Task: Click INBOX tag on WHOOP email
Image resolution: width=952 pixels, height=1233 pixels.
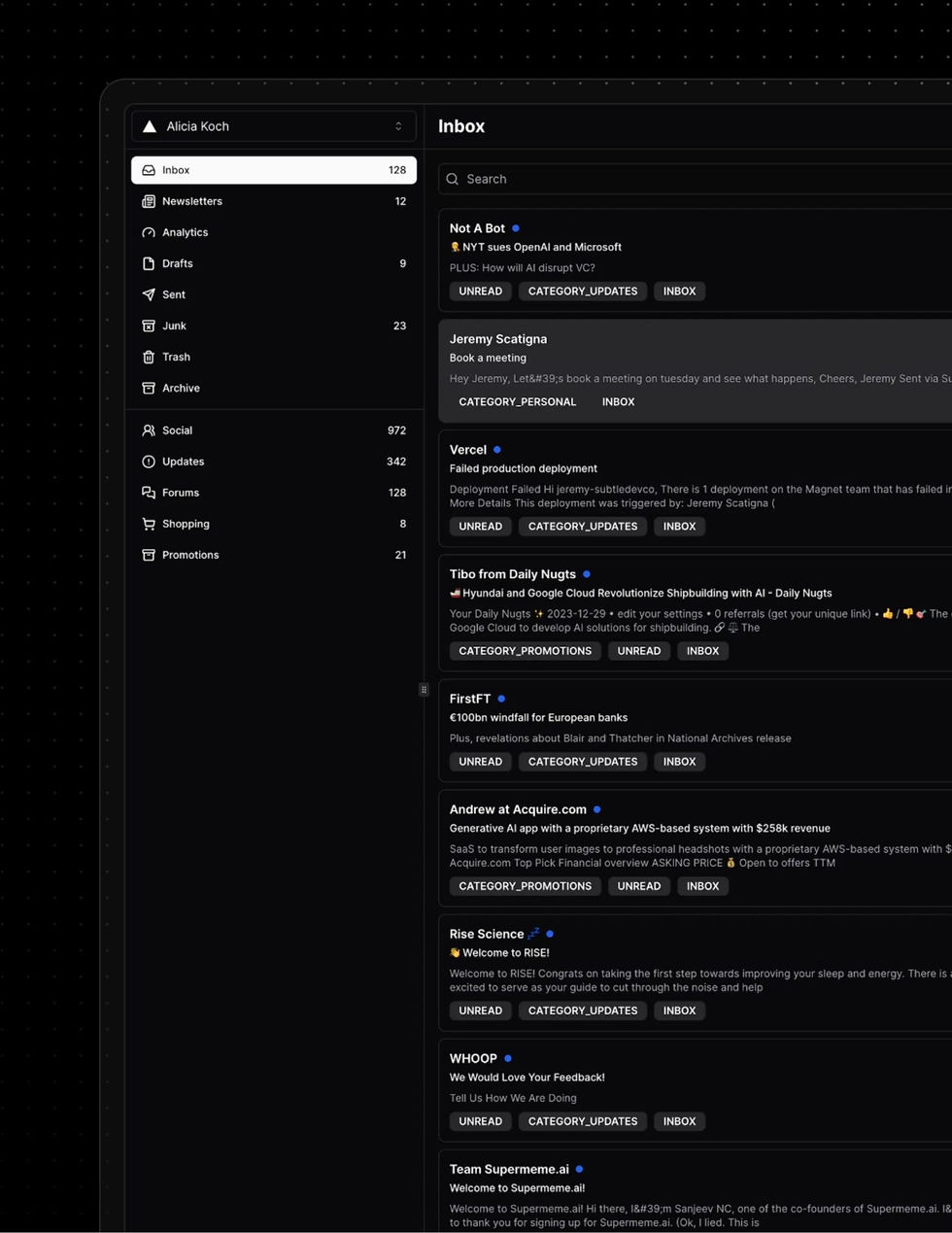Action: [680, 1121]
